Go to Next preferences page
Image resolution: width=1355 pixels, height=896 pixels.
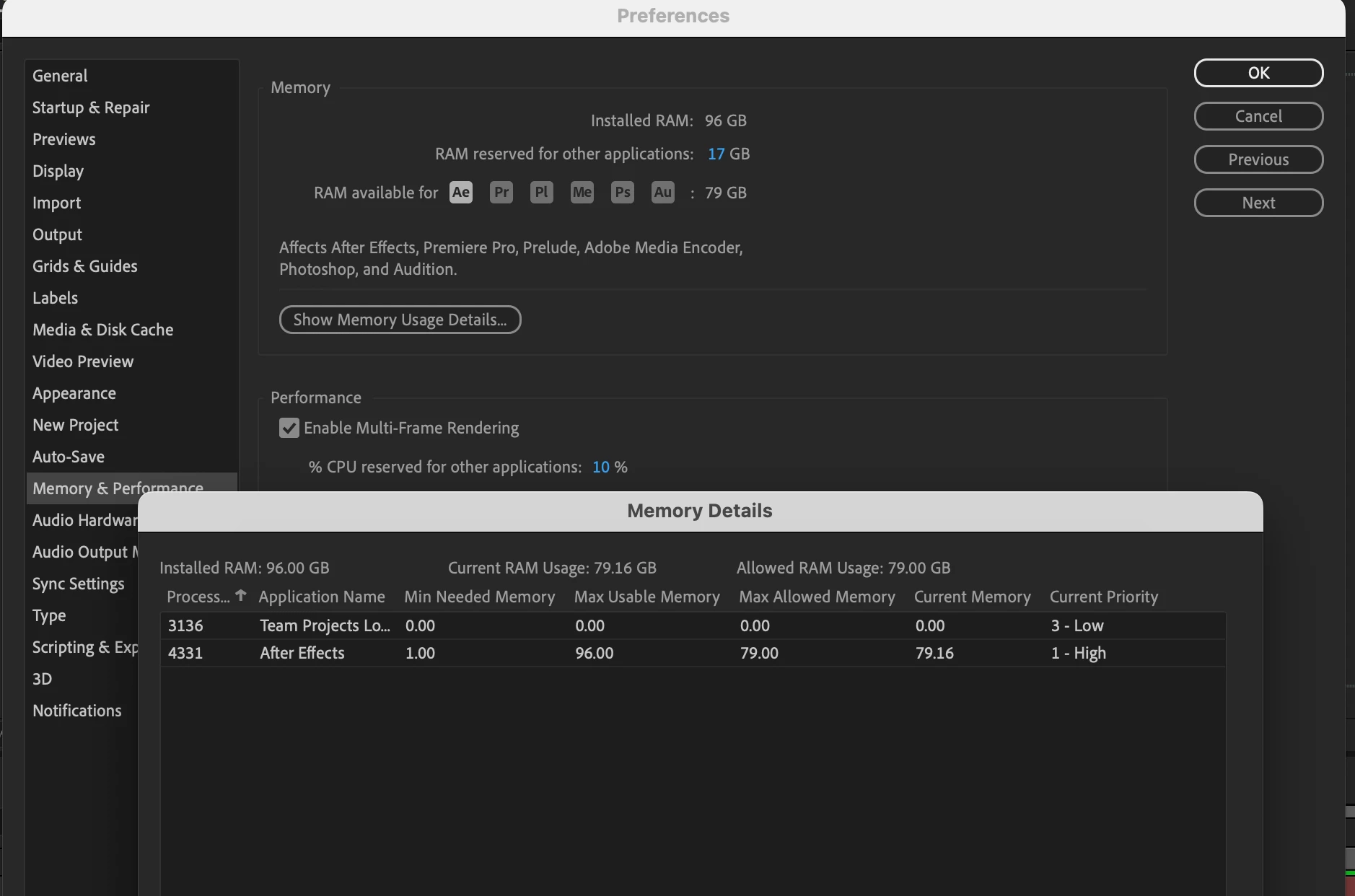tap(1258, 203)
